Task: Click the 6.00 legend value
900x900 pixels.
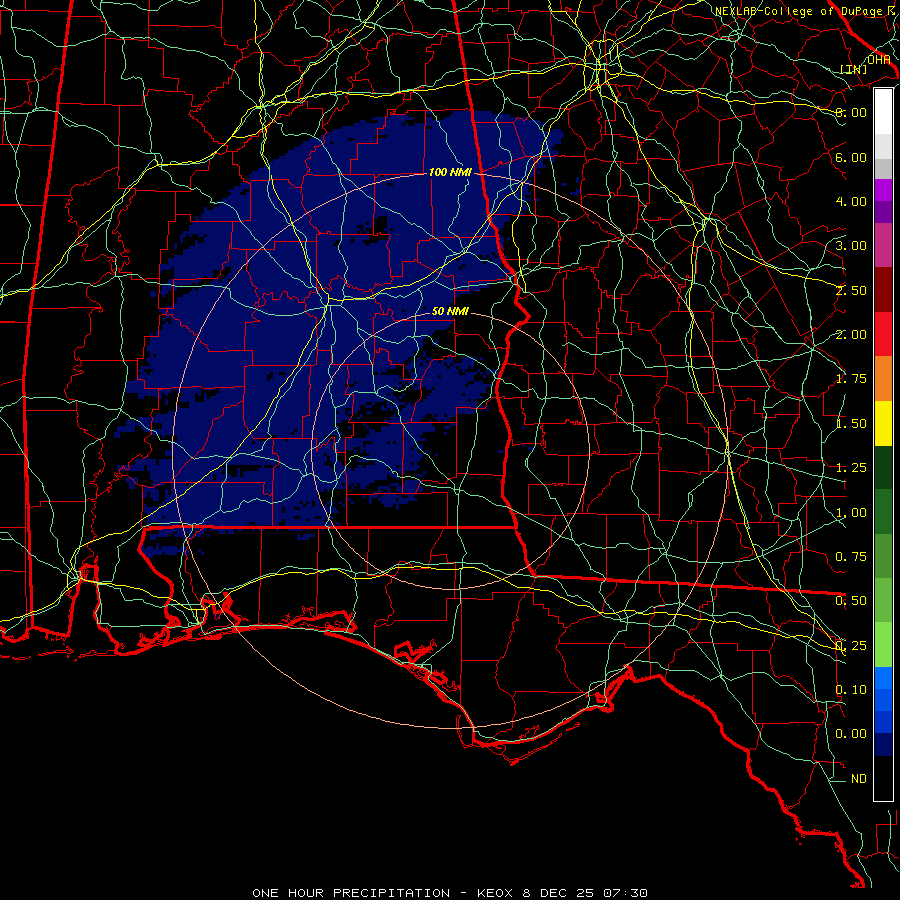Action: coord(851,157)
